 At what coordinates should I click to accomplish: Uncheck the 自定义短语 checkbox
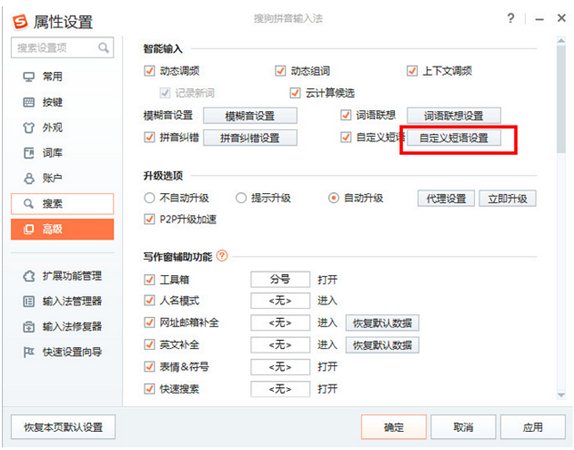(346, 137)
